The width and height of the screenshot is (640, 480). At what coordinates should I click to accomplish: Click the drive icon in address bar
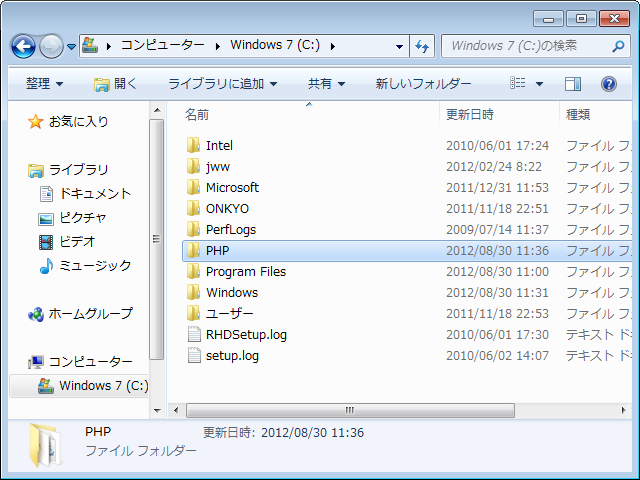click(x=90, y=45)
